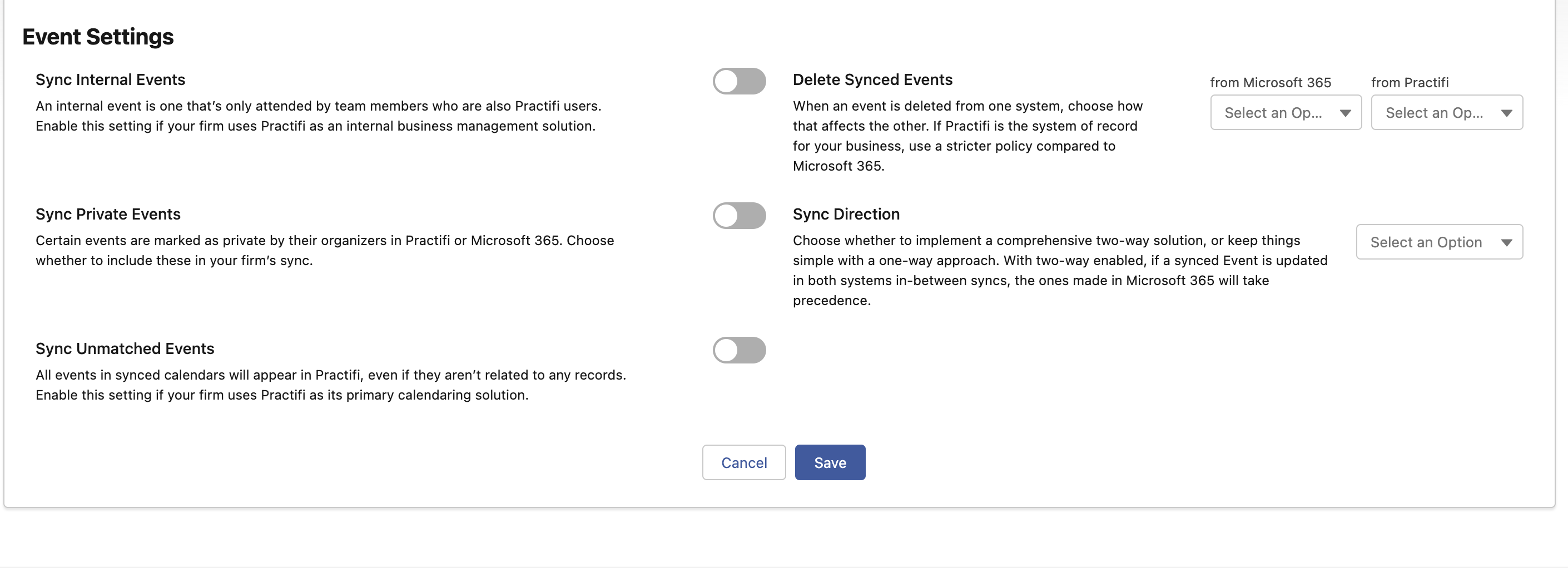The height and width of the screenshot is (568, 1568).
Task: Click the private events description text
Action: point(324,250)
